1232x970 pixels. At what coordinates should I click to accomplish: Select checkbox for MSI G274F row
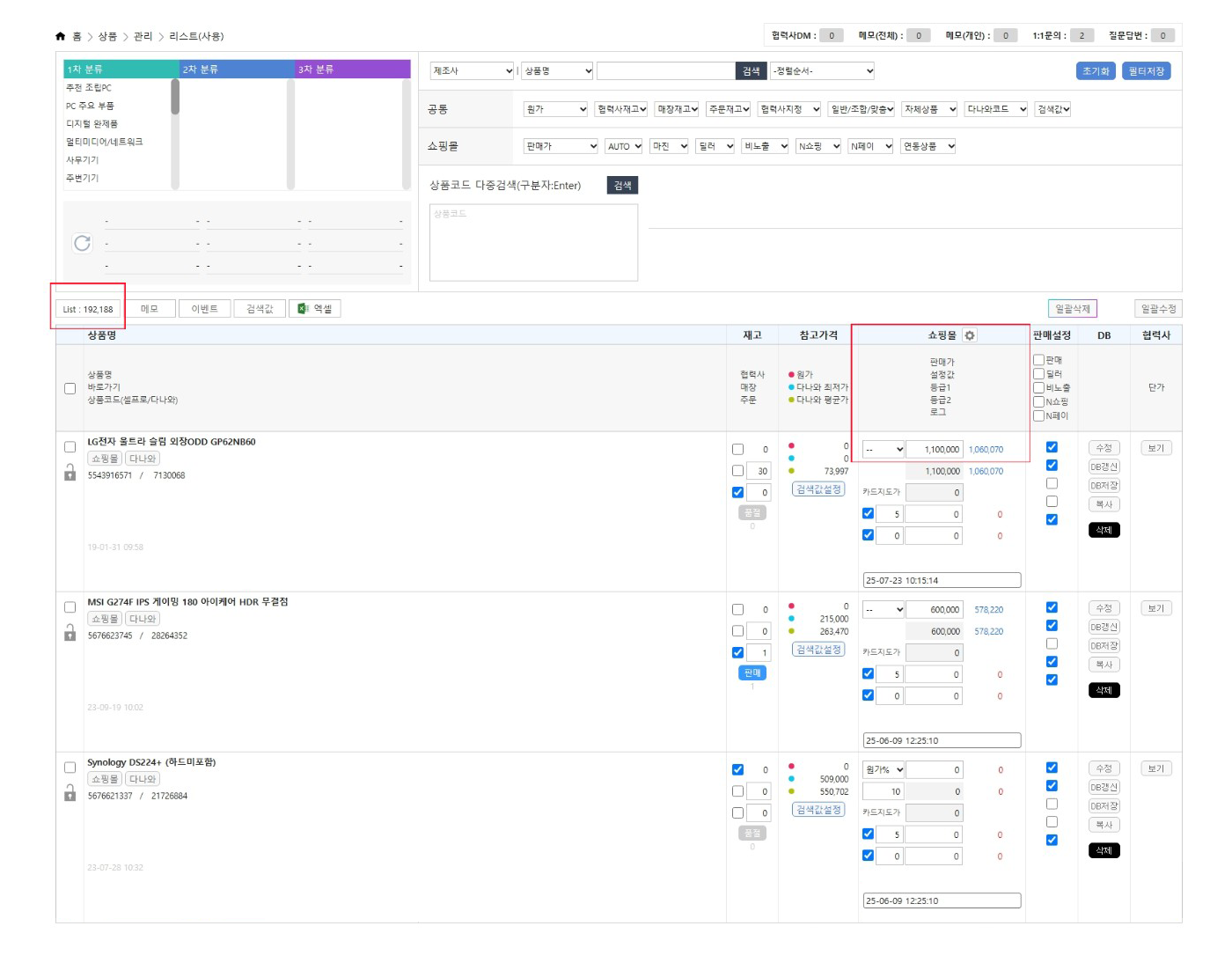pyautogui.click(x=70, y=607)
